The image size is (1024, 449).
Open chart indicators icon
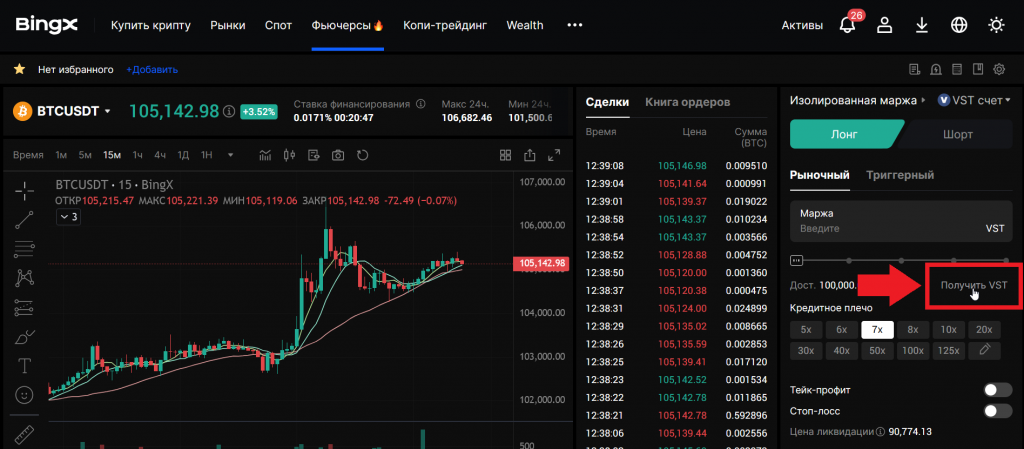click(265, 155)
